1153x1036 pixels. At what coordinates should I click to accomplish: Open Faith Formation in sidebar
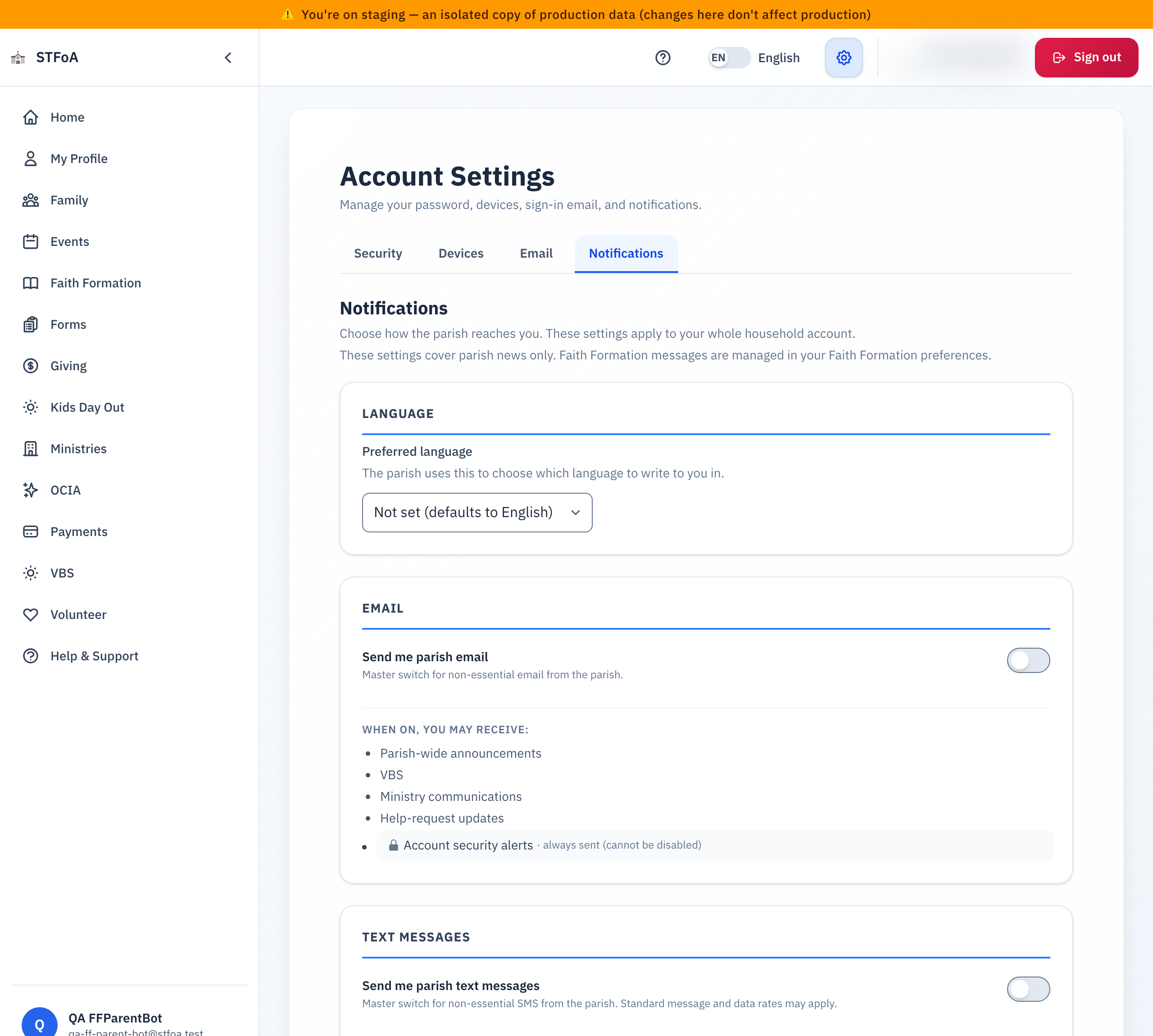[x=95, y=283]
